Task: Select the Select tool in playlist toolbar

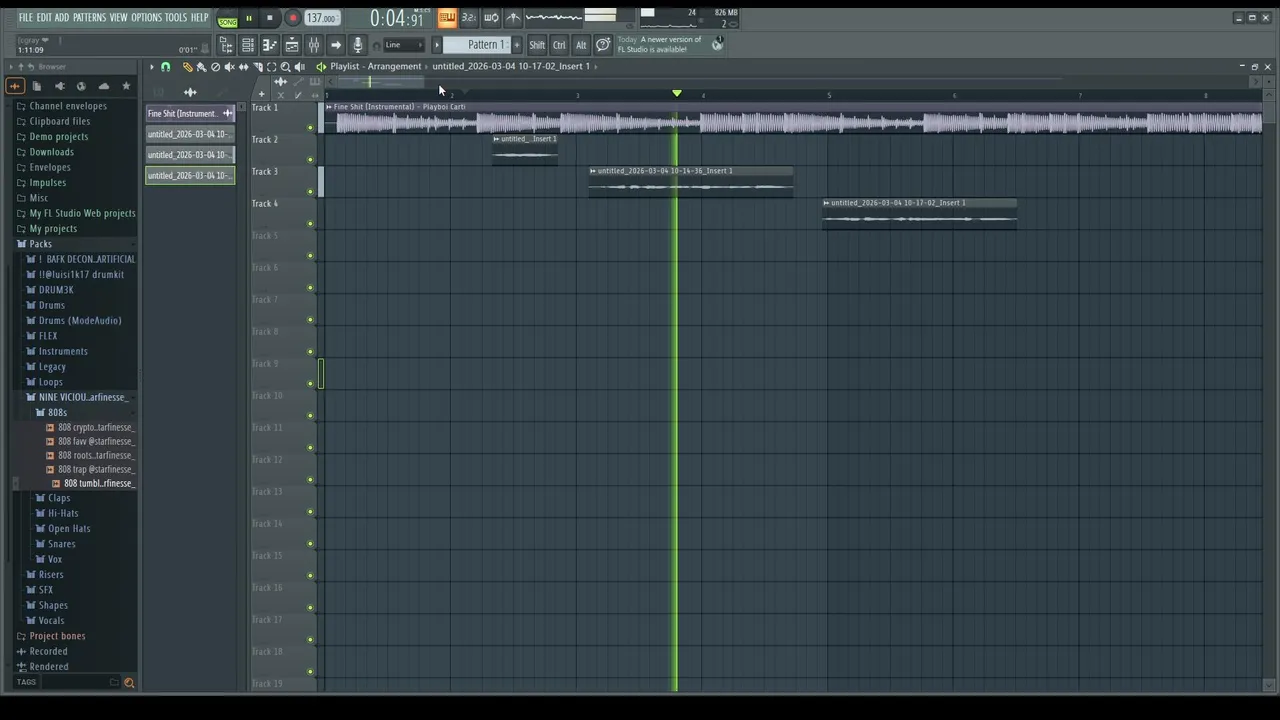Action: (x=271, y=67)
